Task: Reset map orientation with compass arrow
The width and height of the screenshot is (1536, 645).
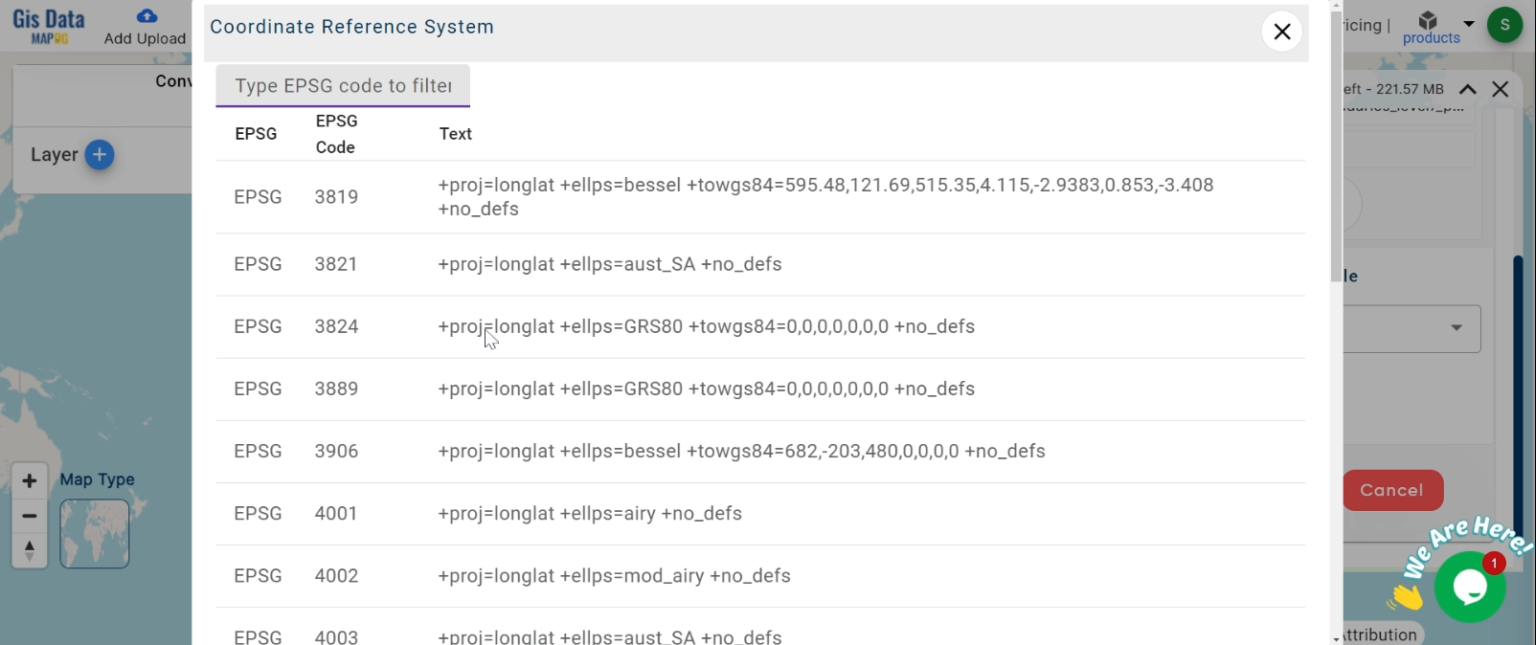Action: tap(29, 550)
